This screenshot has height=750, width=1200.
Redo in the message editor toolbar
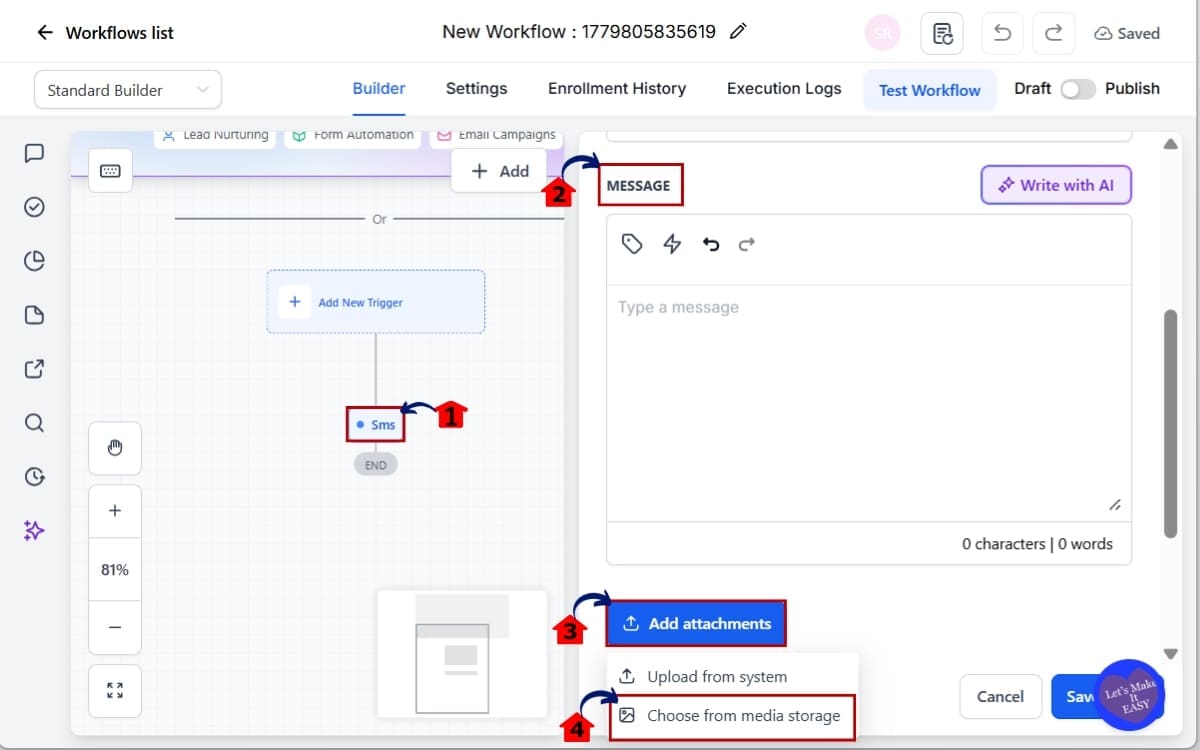click(x=746, y=244)
